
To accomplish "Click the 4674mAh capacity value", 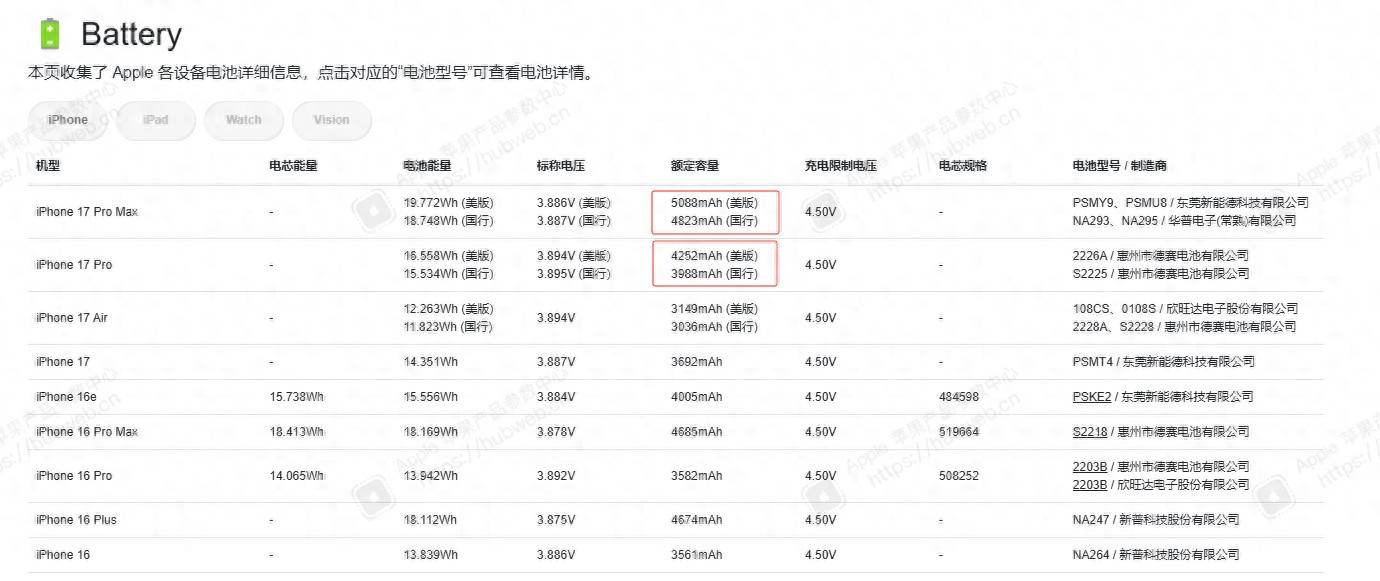I will click(x=696, y=520).
